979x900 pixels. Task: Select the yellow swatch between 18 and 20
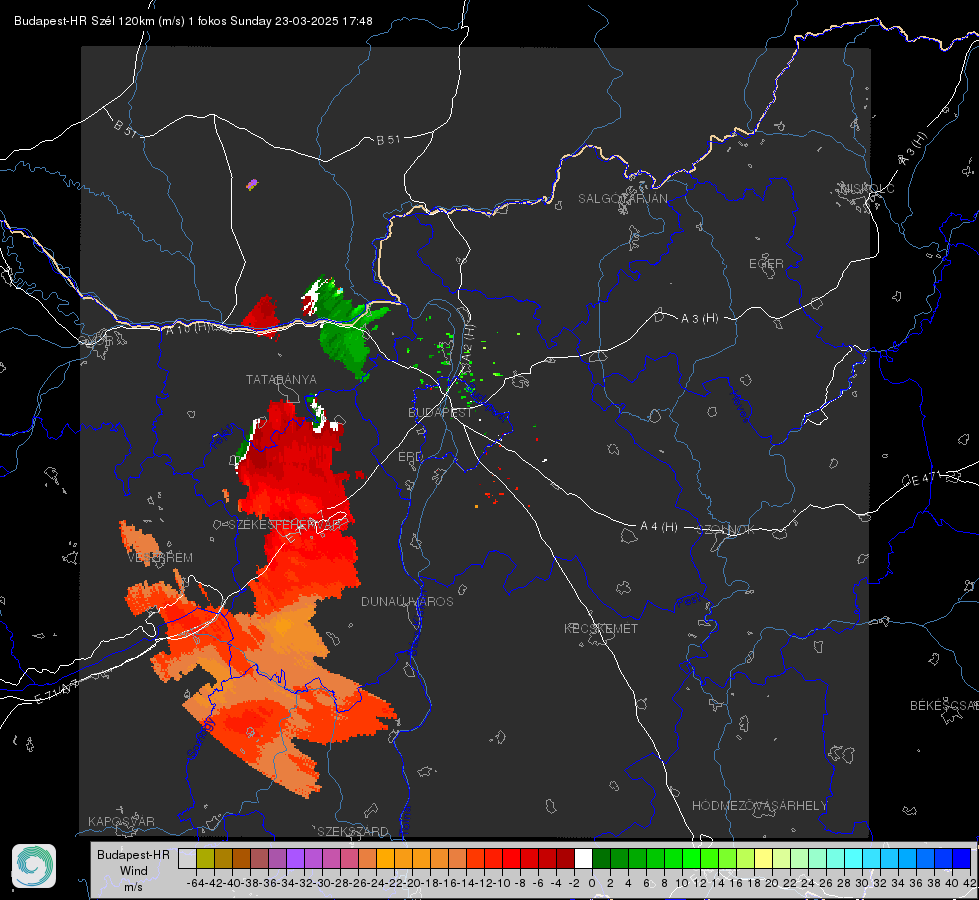(x=763, y=858)
